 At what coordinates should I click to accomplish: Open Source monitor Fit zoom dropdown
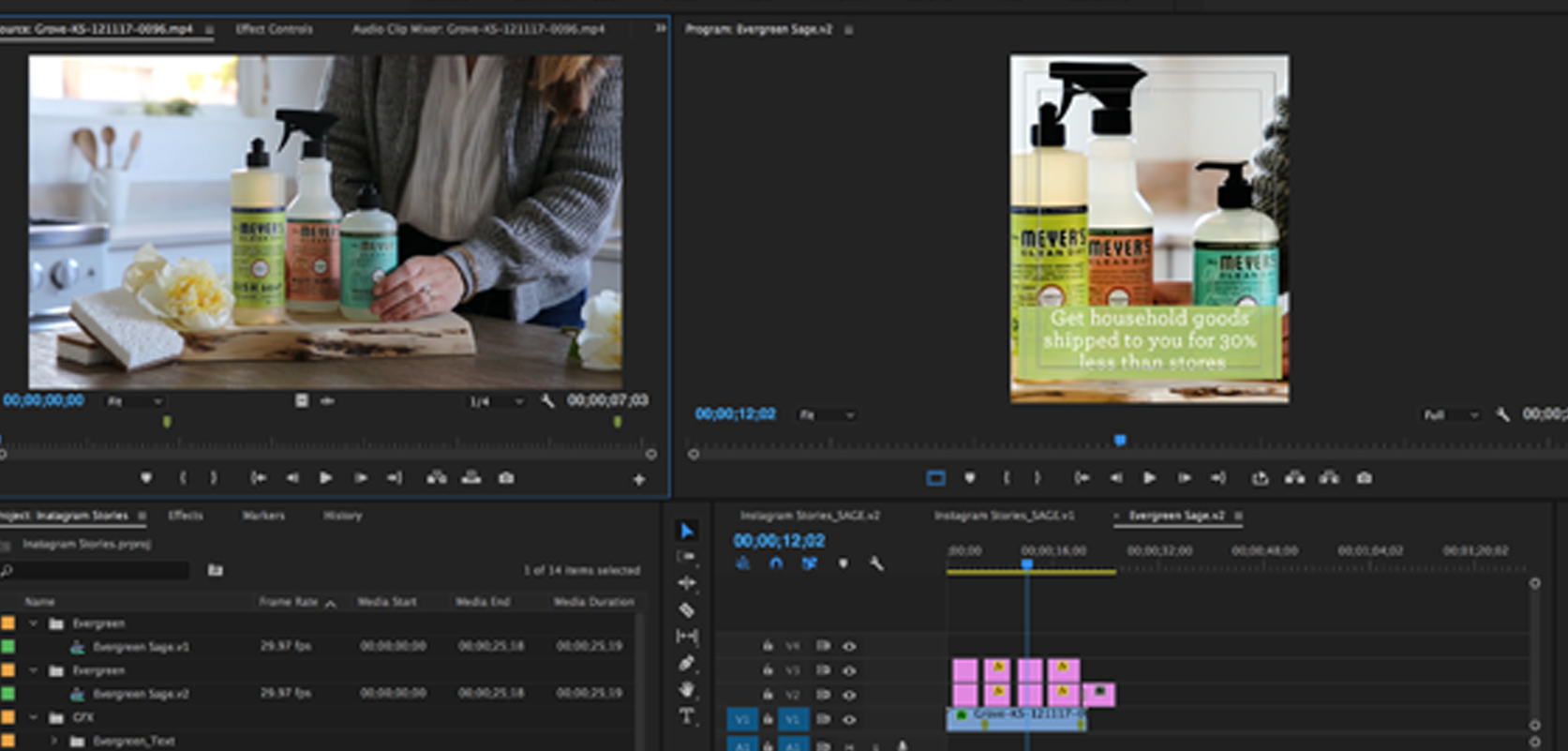point(134,401)
